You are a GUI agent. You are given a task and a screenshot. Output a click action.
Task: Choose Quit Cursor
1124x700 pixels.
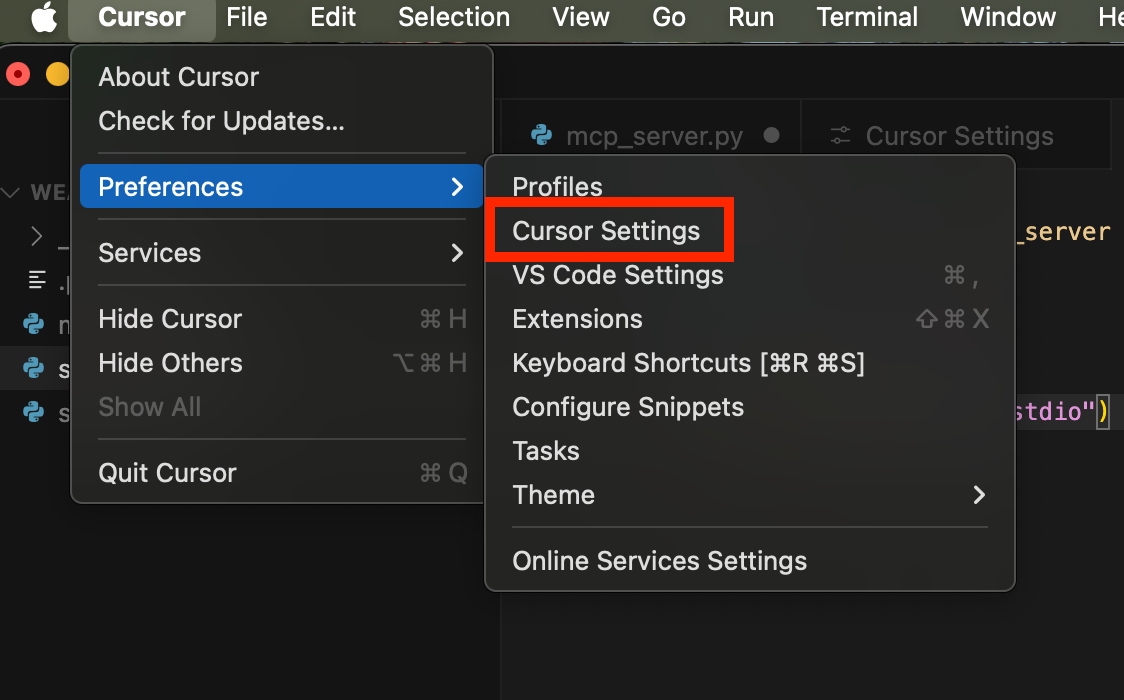[x=281, y=473]
